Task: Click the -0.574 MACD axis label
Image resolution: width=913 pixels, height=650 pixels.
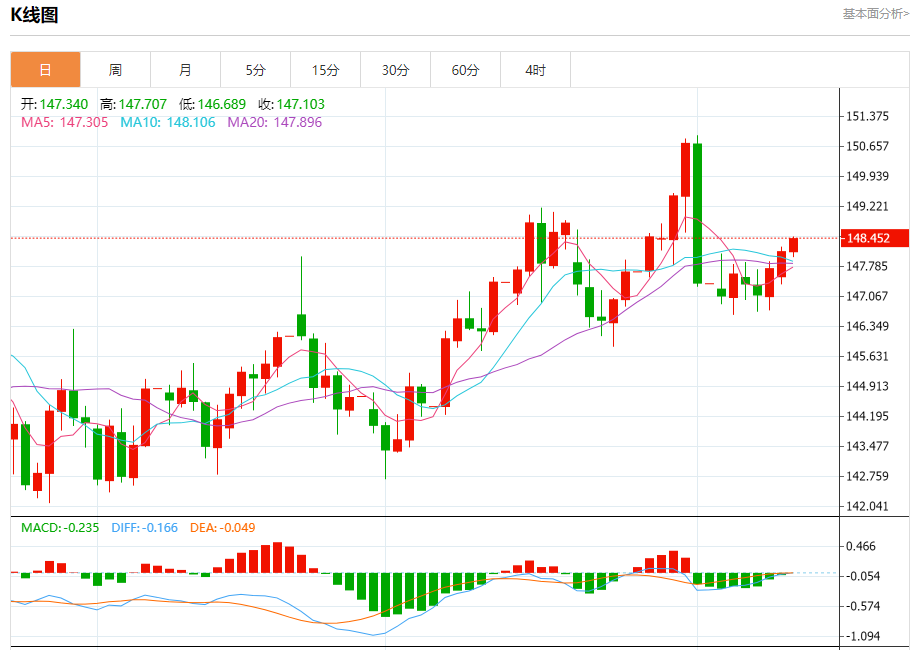Action: coord(862,606)
